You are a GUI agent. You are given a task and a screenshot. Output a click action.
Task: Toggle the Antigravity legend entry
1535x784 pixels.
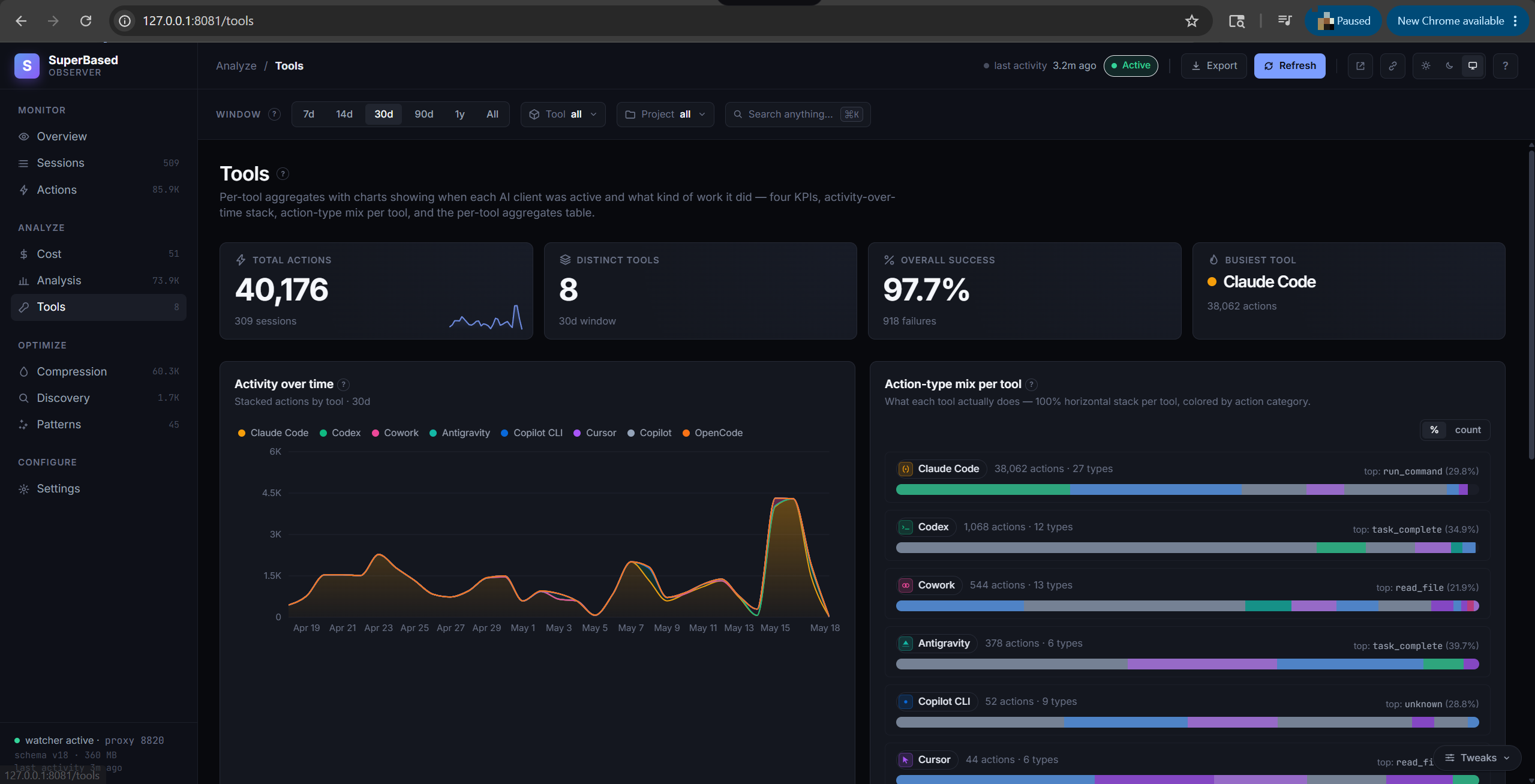(459, 433)
